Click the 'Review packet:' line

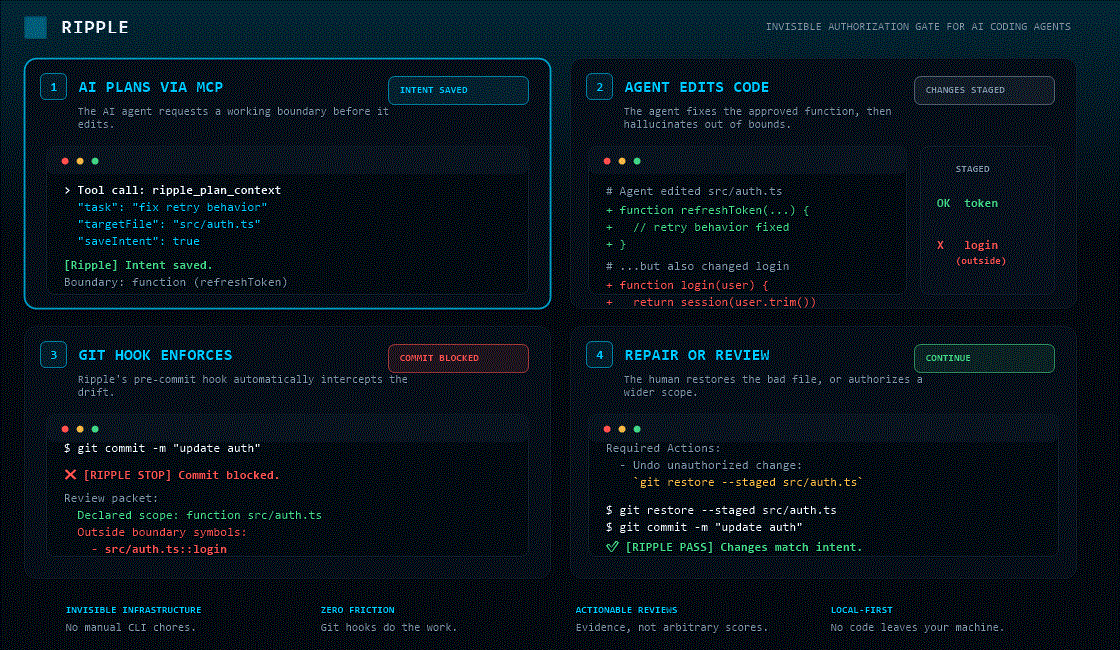(111, 498)
